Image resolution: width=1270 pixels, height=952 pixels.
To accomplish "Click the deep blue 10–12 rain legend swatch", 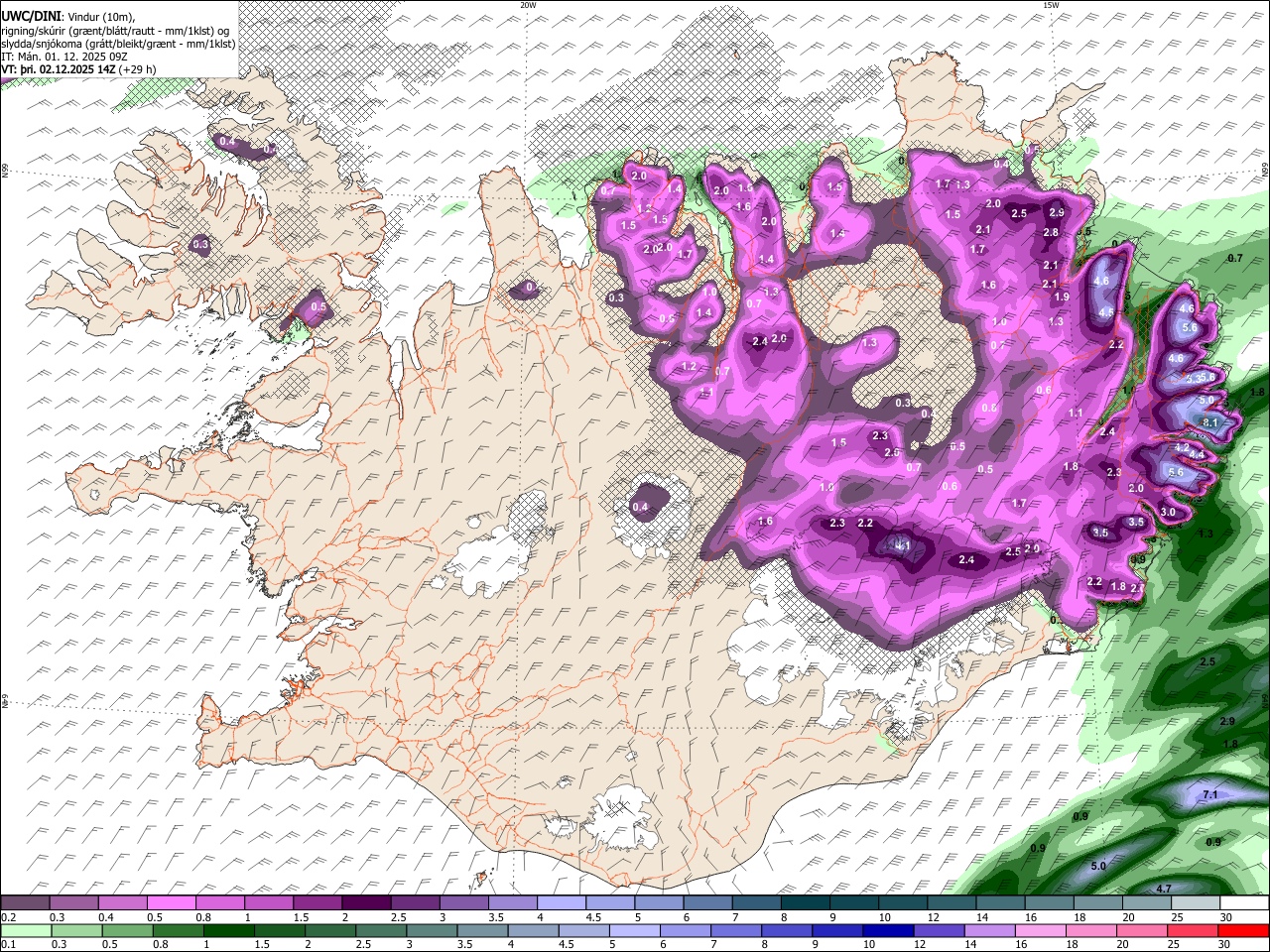I will pos(886,930).
